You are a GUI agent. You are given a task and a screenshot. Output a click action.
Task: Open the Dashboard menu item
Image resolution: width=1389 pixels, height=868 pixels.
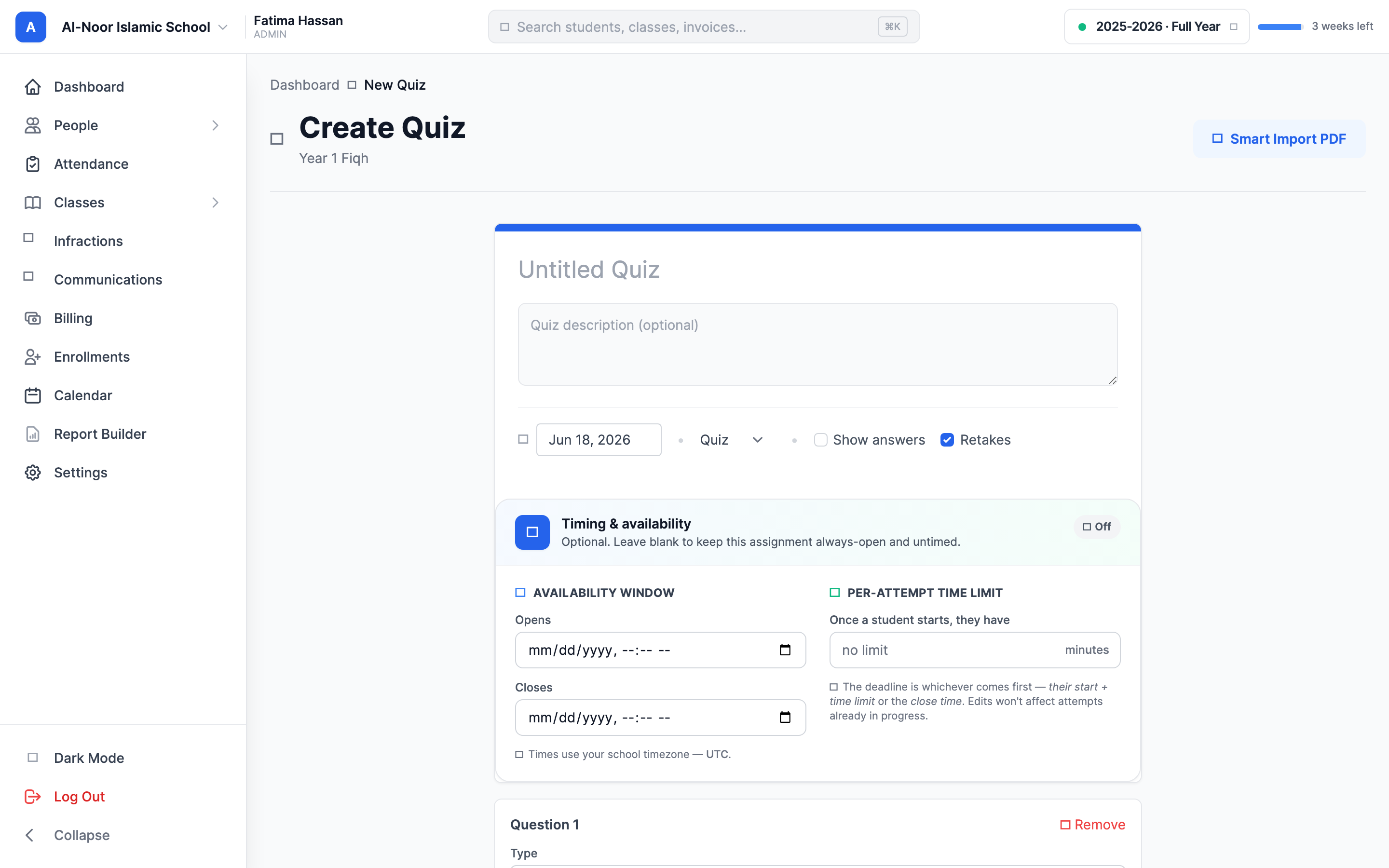click(x=122, y=87)
